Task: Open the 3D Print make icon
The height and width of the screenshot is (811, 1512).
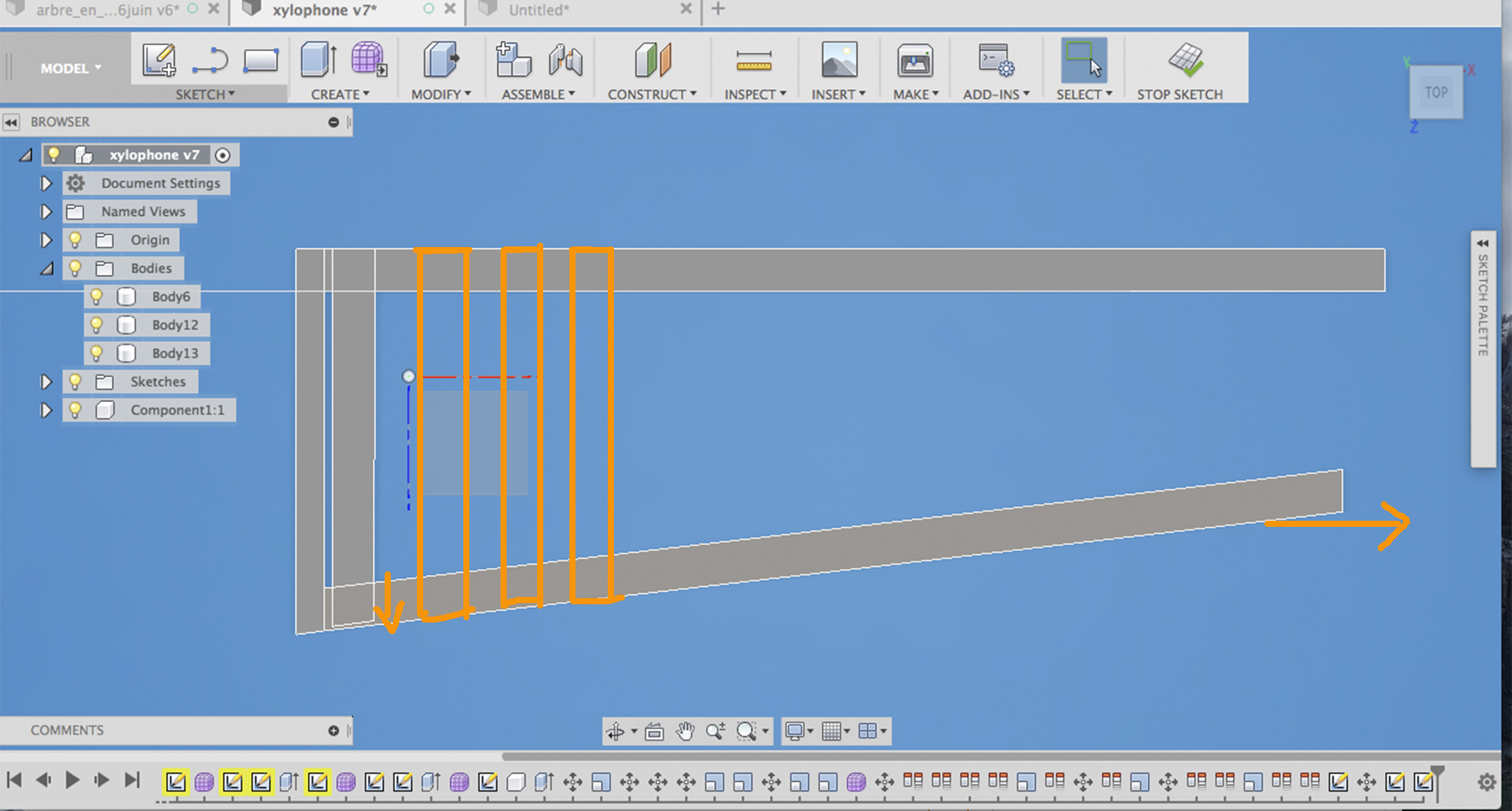Action: tap(915, 60)
